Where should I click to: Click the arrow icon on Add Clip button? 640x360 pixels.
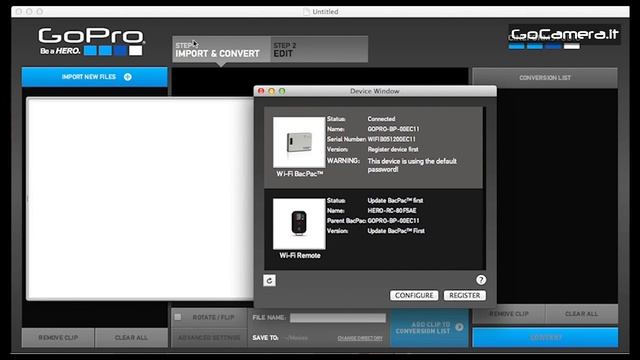pyautogui.click(x=459, y=327)
